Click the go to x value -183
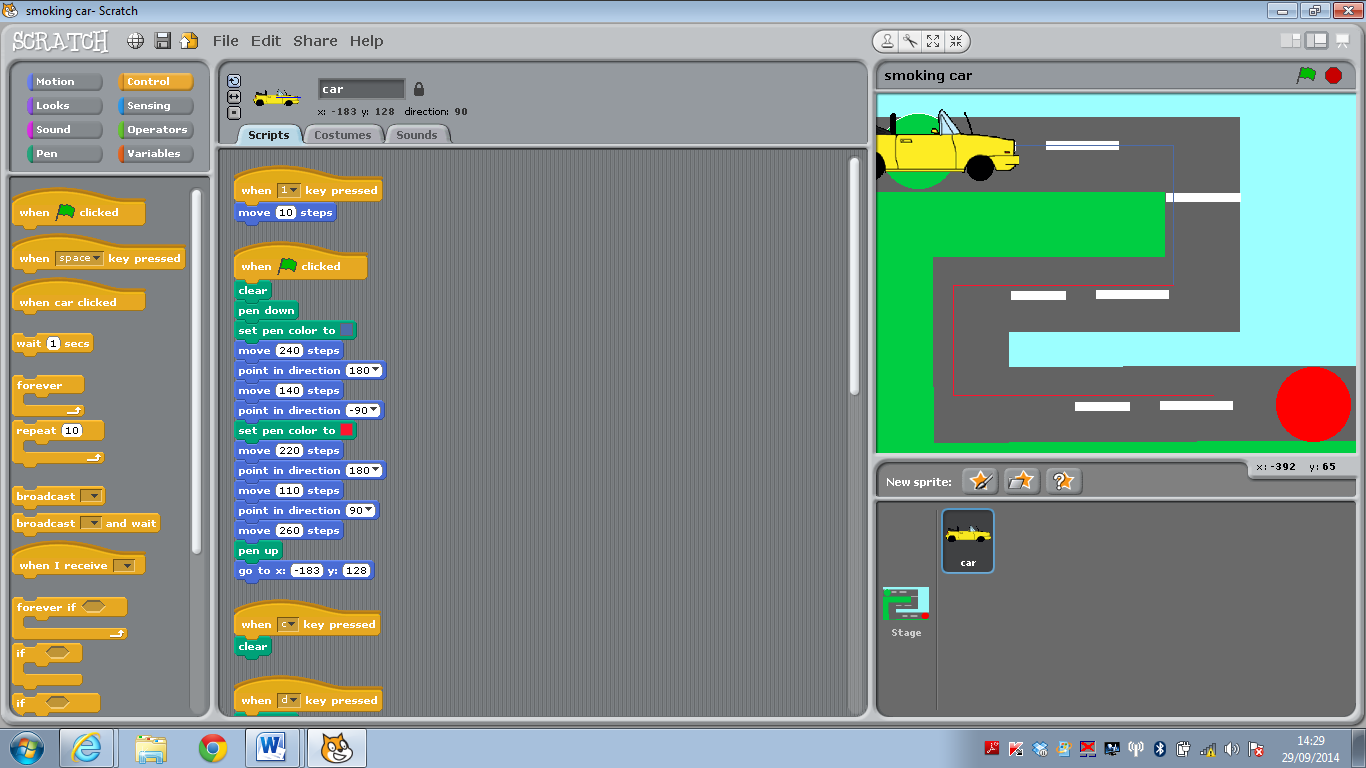The height and width of the screenshot is (768, 1366). [x=306, y=571]
